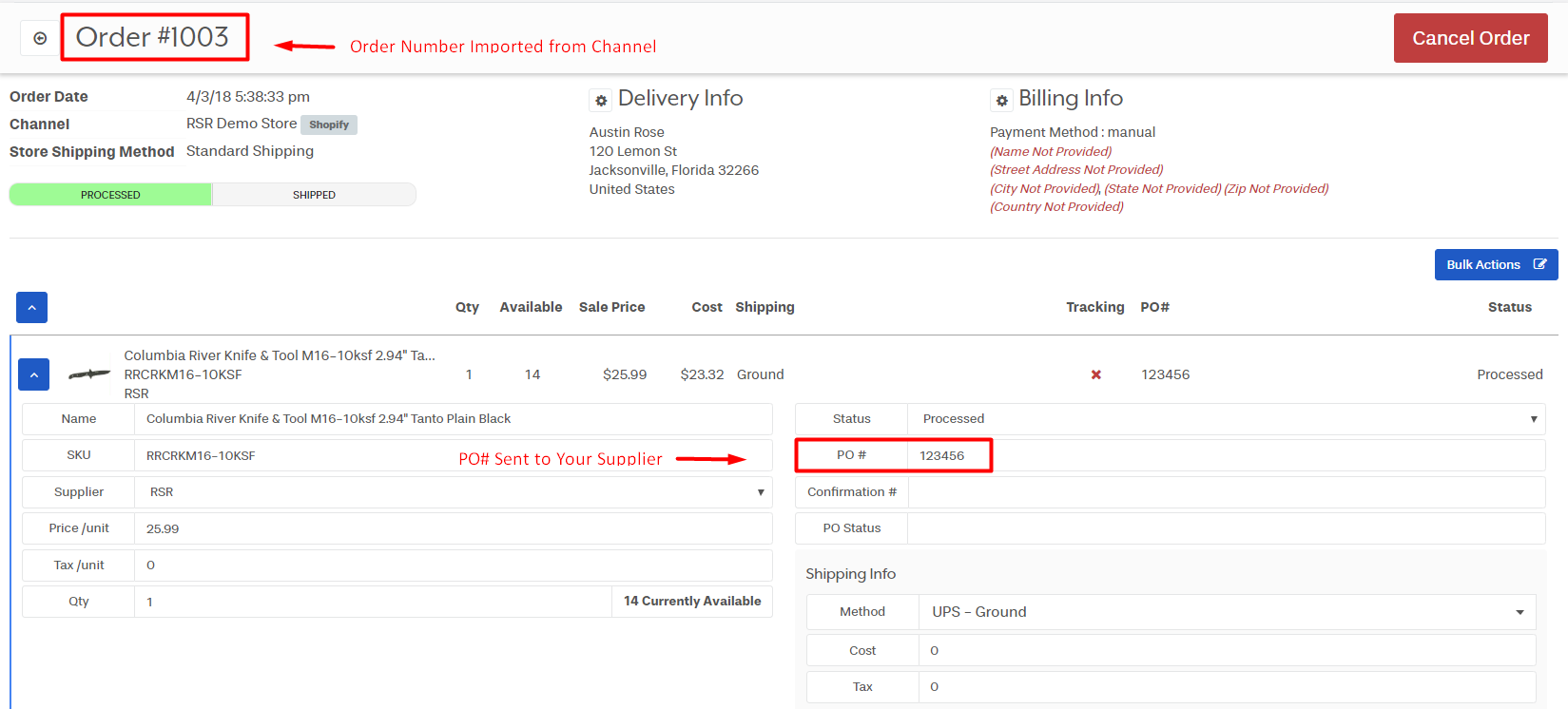
Task: Click the Confirmation # input field
Action: [x=1227, y=492]
